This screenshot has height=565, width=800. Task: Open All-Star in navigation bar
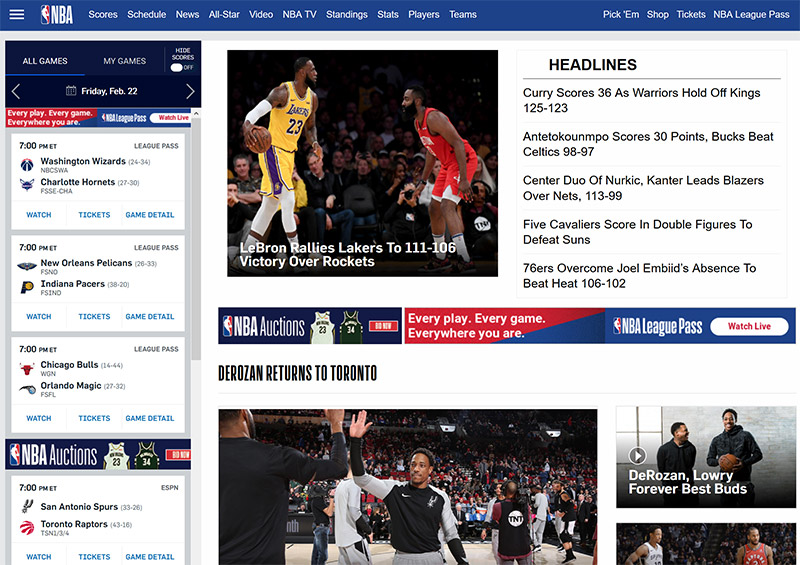pos(224,15)
